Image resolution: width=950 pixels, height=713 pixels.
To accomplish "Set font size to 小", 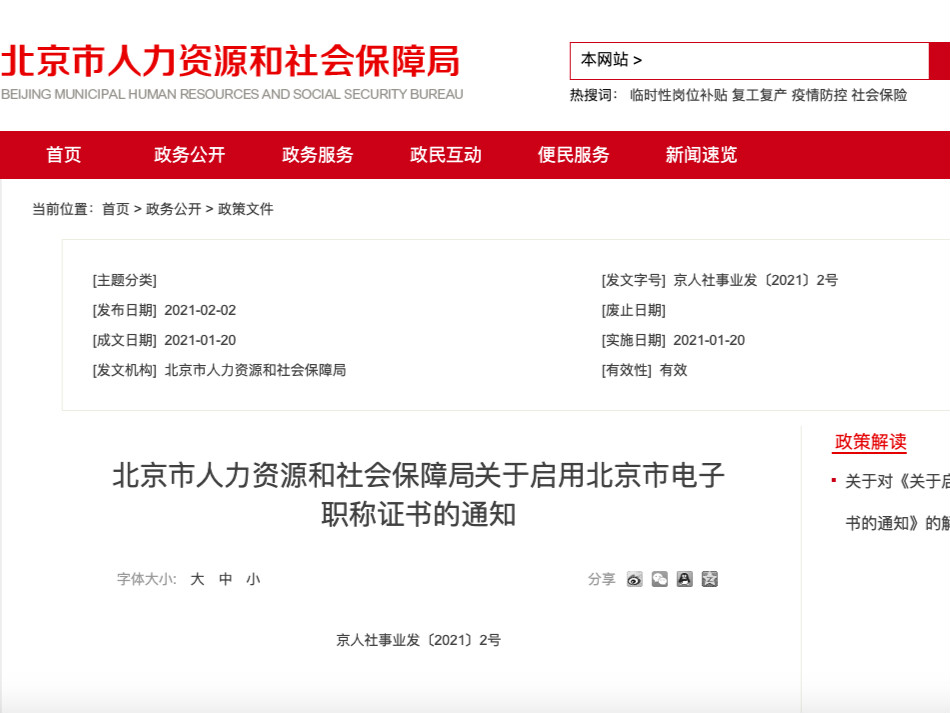I will pos(253,579).
